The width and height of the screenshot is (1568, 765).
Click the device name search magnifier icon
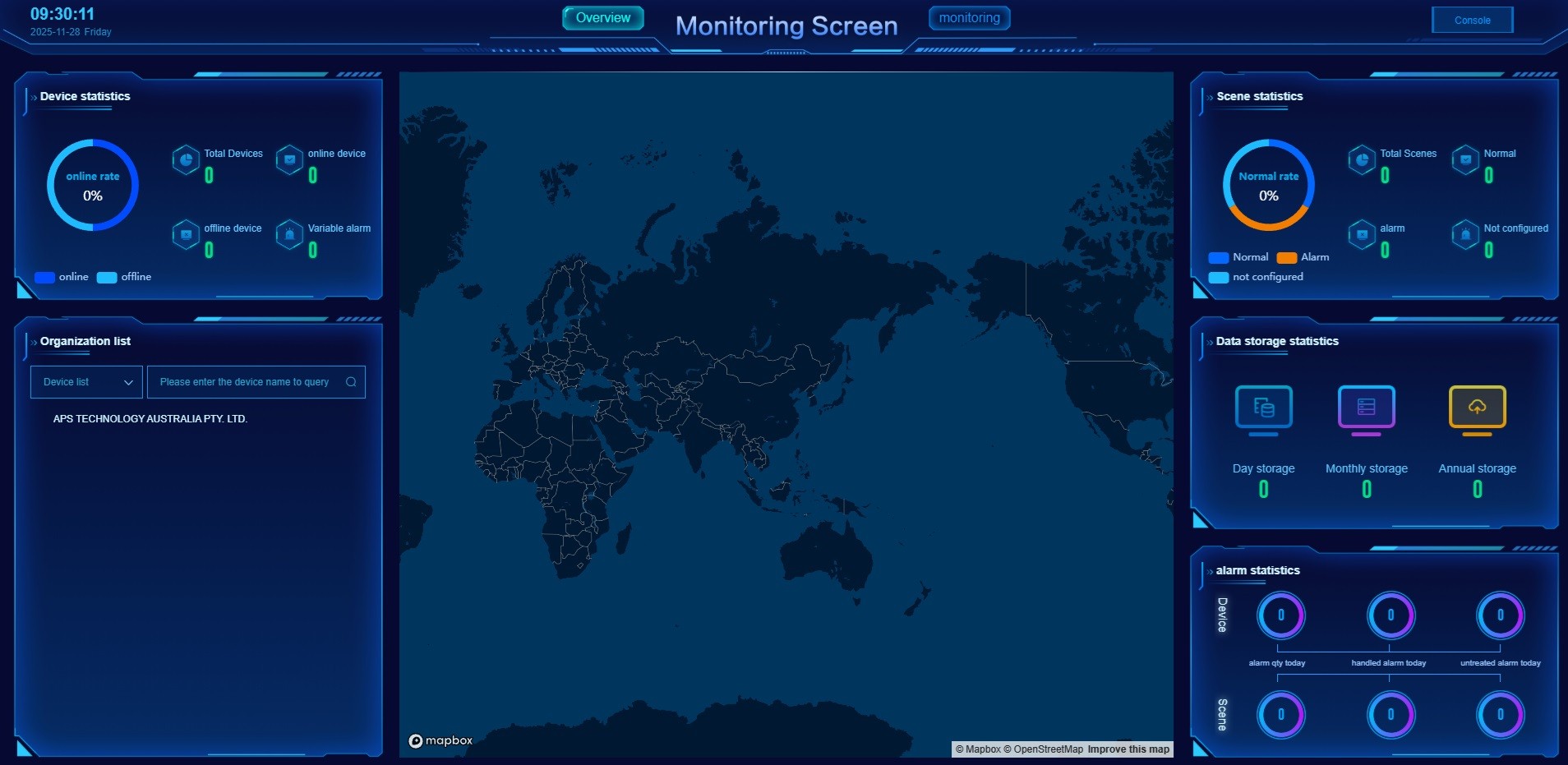[351, 382]
